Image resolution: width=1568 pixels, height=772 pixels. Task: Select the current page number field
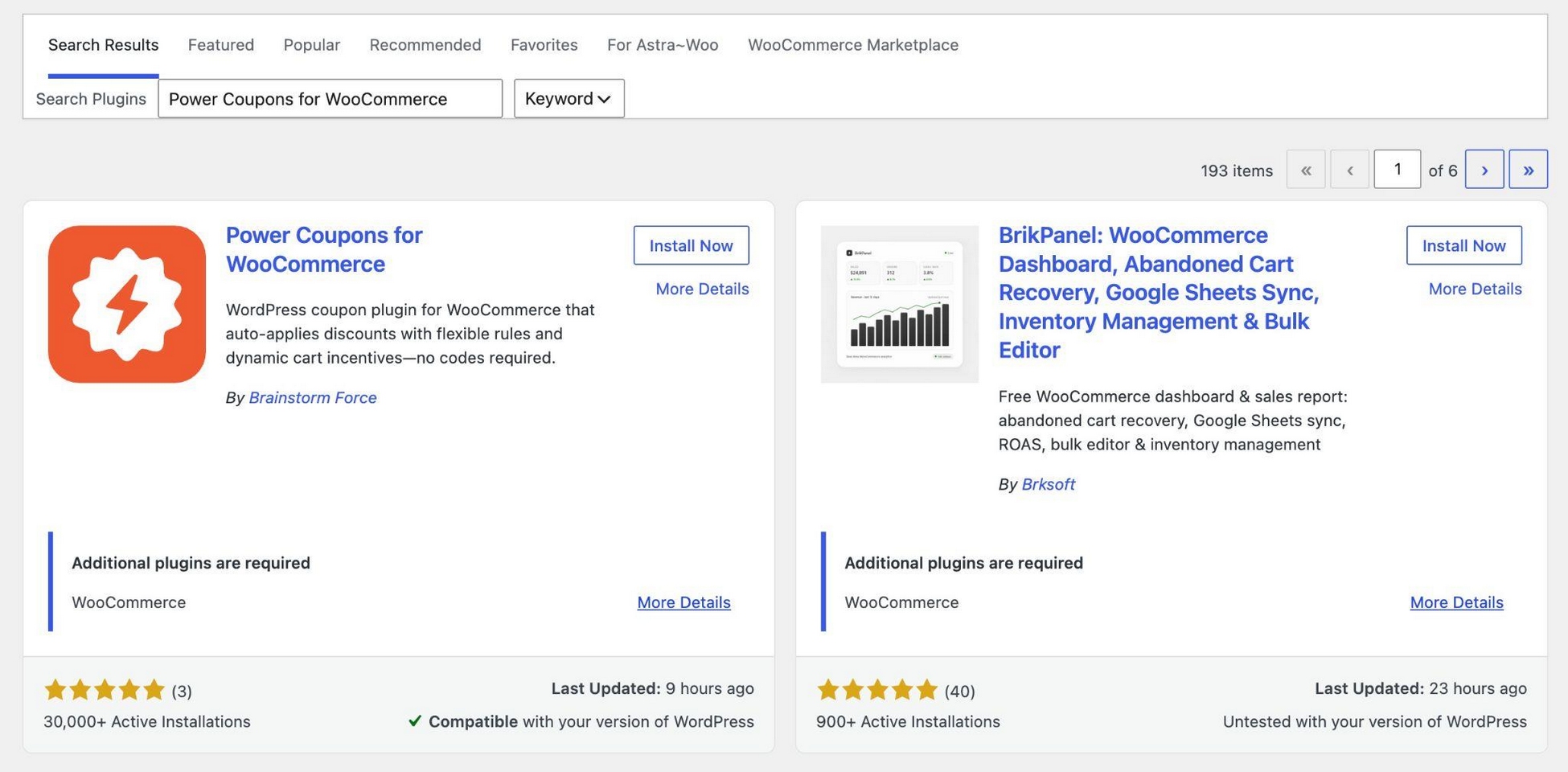tap(1398, 170)
